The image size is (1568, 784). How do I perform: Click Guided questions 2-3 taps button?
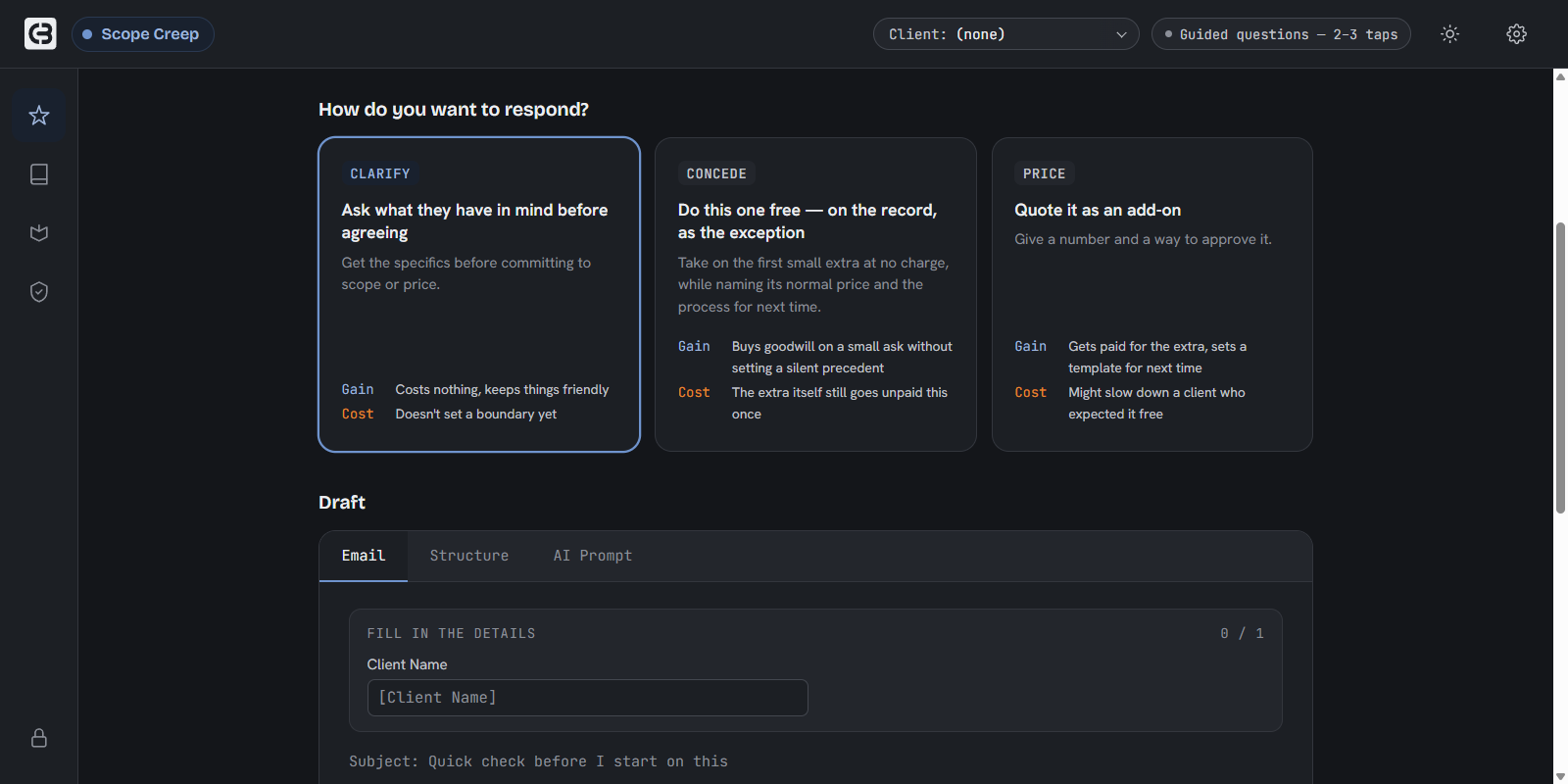(x=1281, y=34)
